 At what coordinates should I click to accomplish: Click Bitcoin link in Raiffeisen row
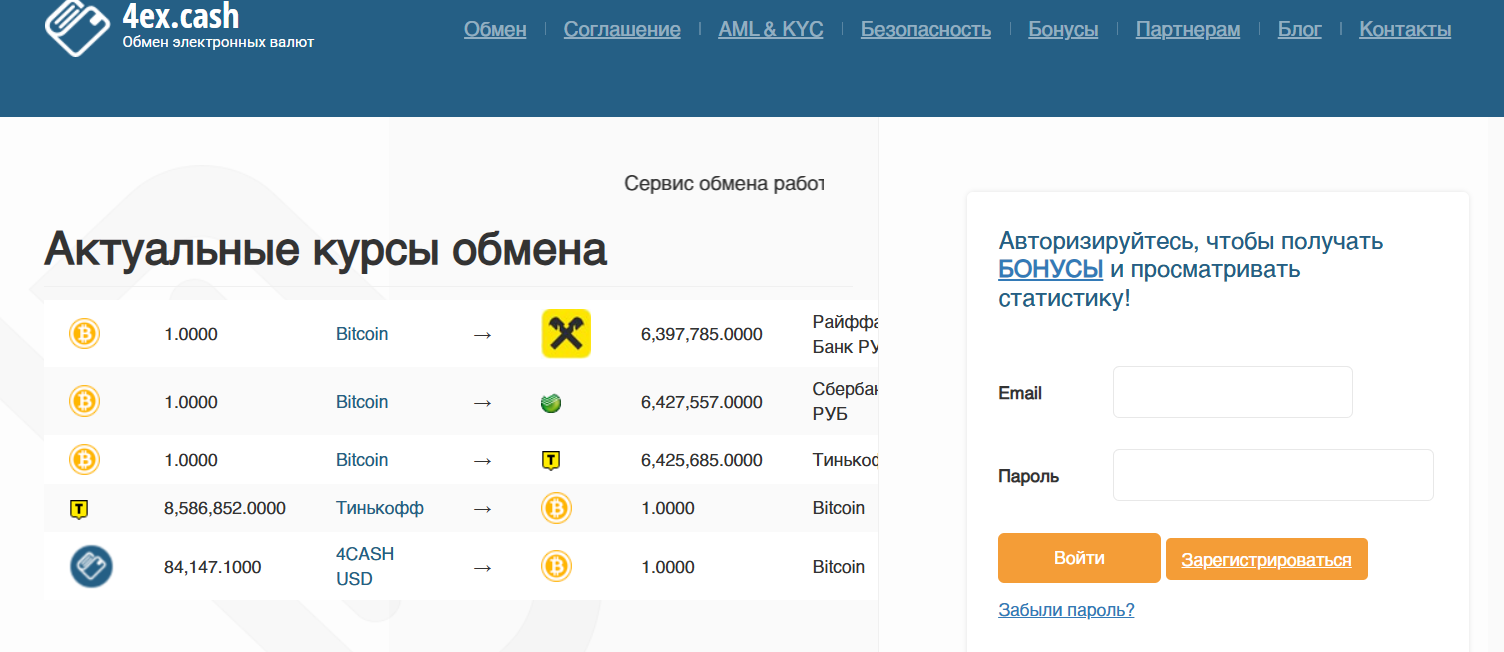[x=362, y=334]
